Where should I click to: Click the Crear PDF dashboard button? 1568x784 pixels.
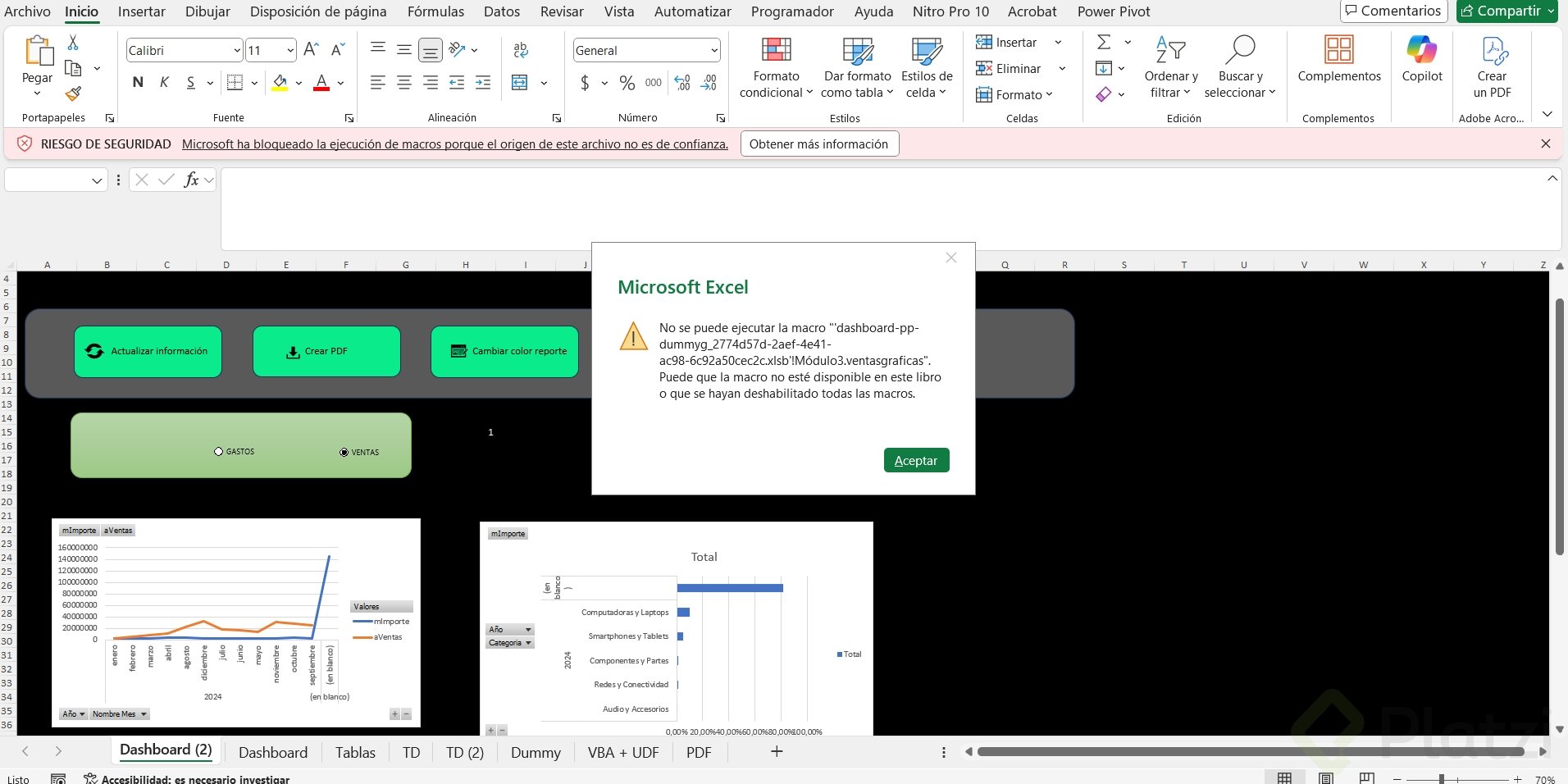click(326, 352)
